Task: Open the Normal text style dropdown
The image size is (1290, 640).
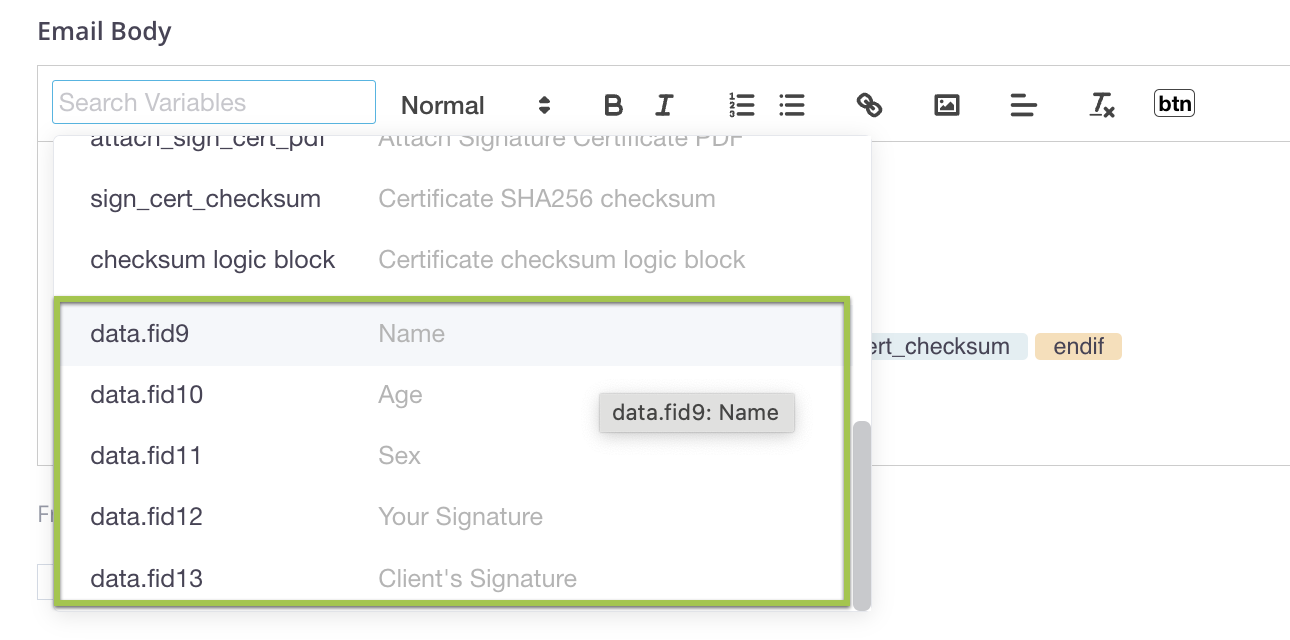Action: point(475,105)
